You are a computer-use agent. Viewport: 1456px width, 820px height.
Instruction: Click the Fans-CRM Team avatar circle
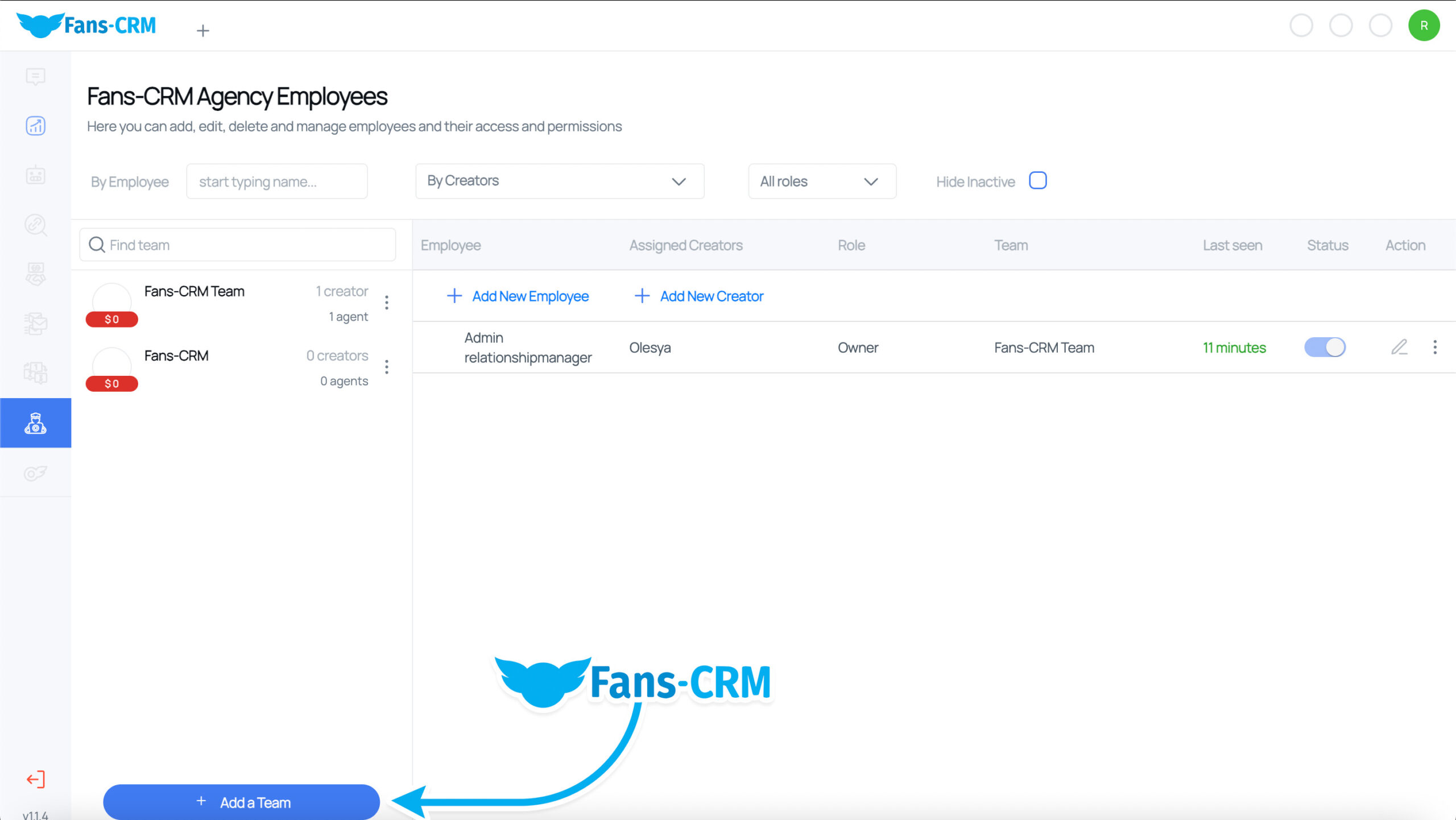point(112,300)
